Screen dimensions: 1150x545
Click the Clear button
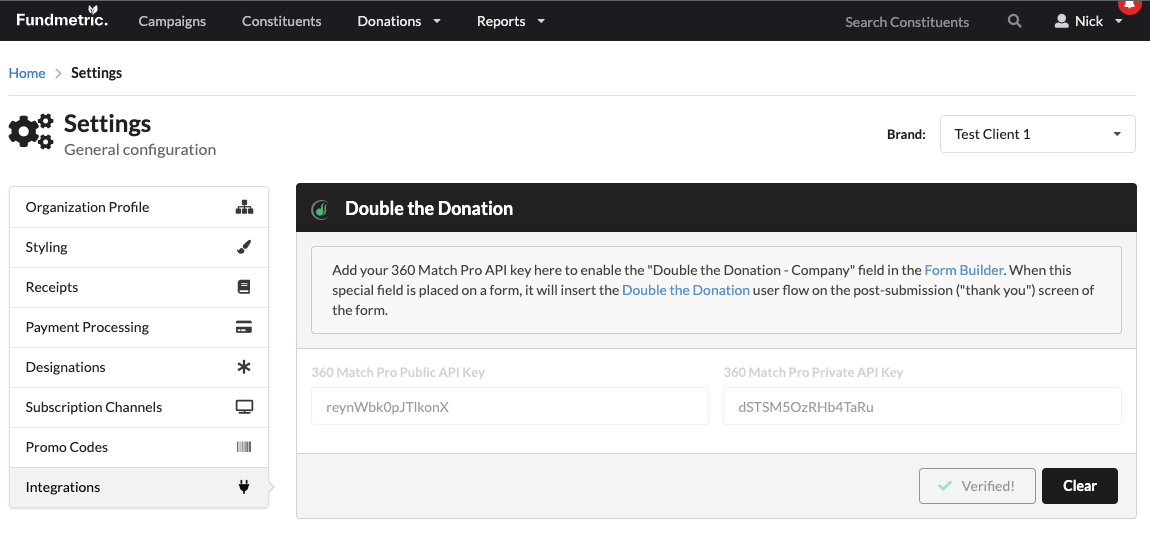tap(1080, 486)
